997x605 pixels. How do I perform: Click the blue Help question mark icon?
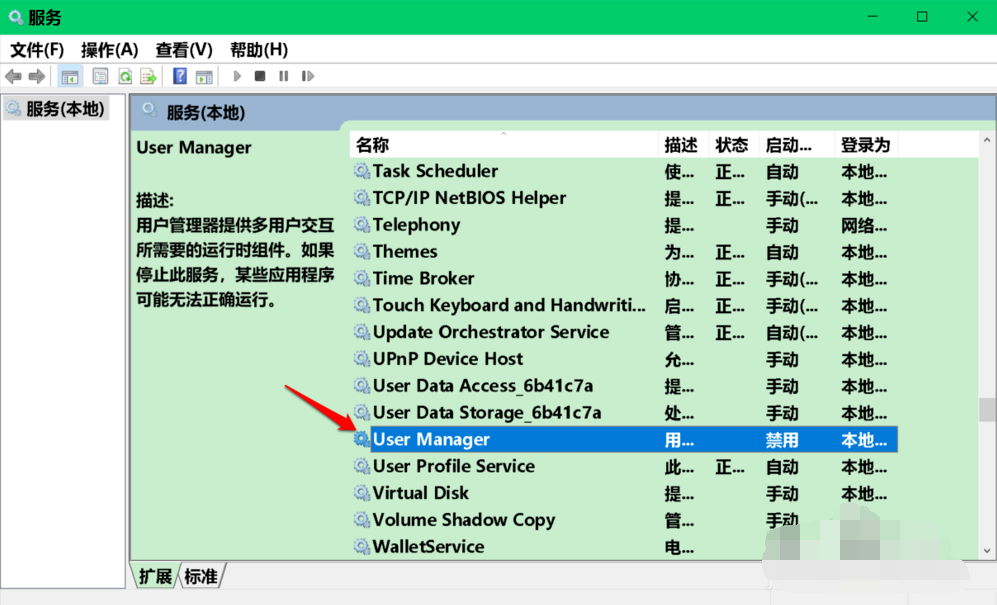pyautogui.click(x=178, y=76)
